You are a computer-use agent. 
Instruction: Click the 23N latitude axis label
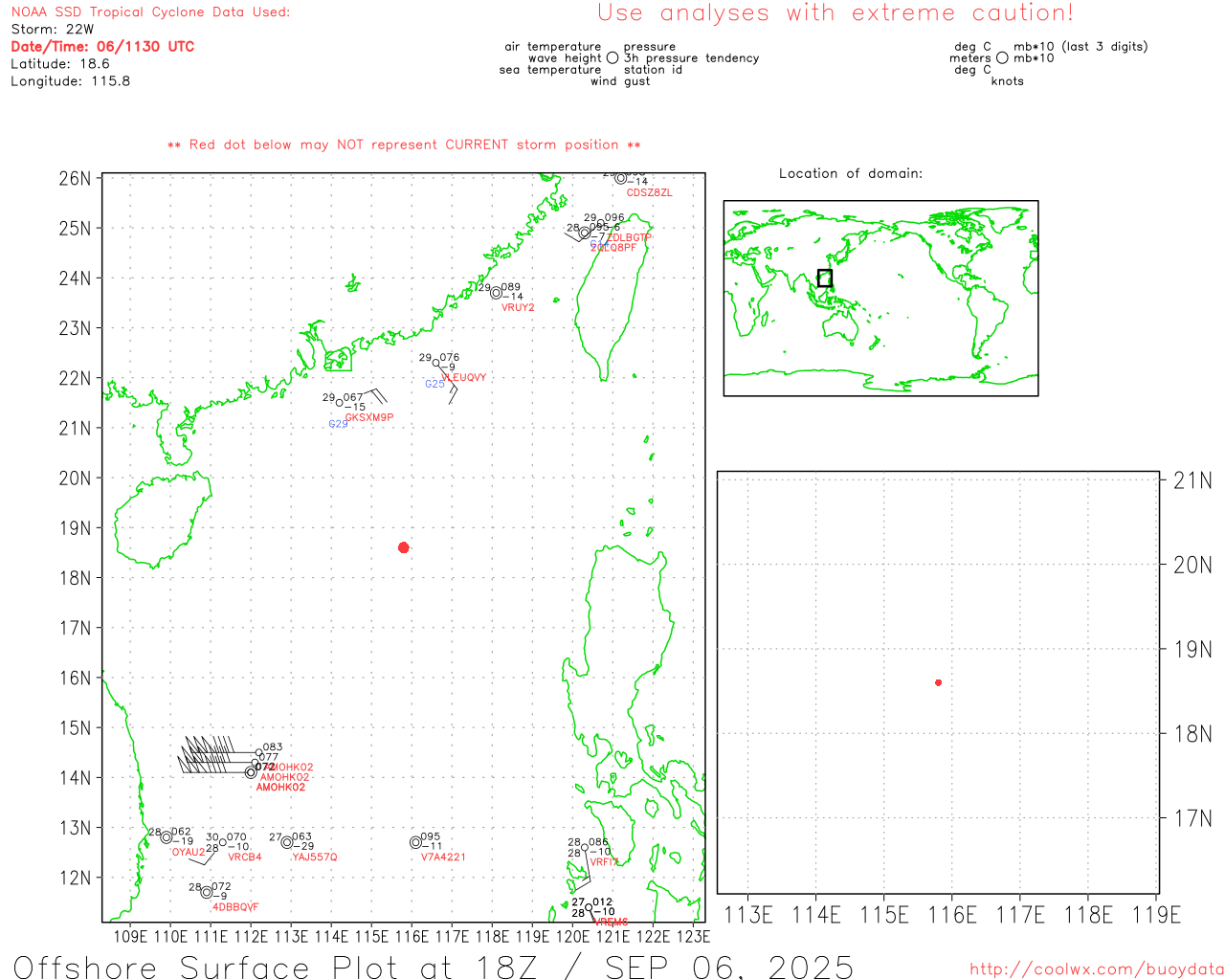(x=75, y=328)
